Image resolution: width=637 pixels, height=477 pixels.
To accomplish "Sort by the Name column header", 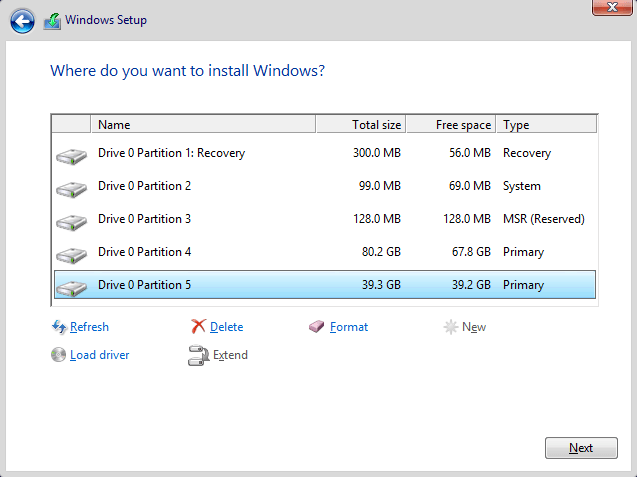I will 203,124.
